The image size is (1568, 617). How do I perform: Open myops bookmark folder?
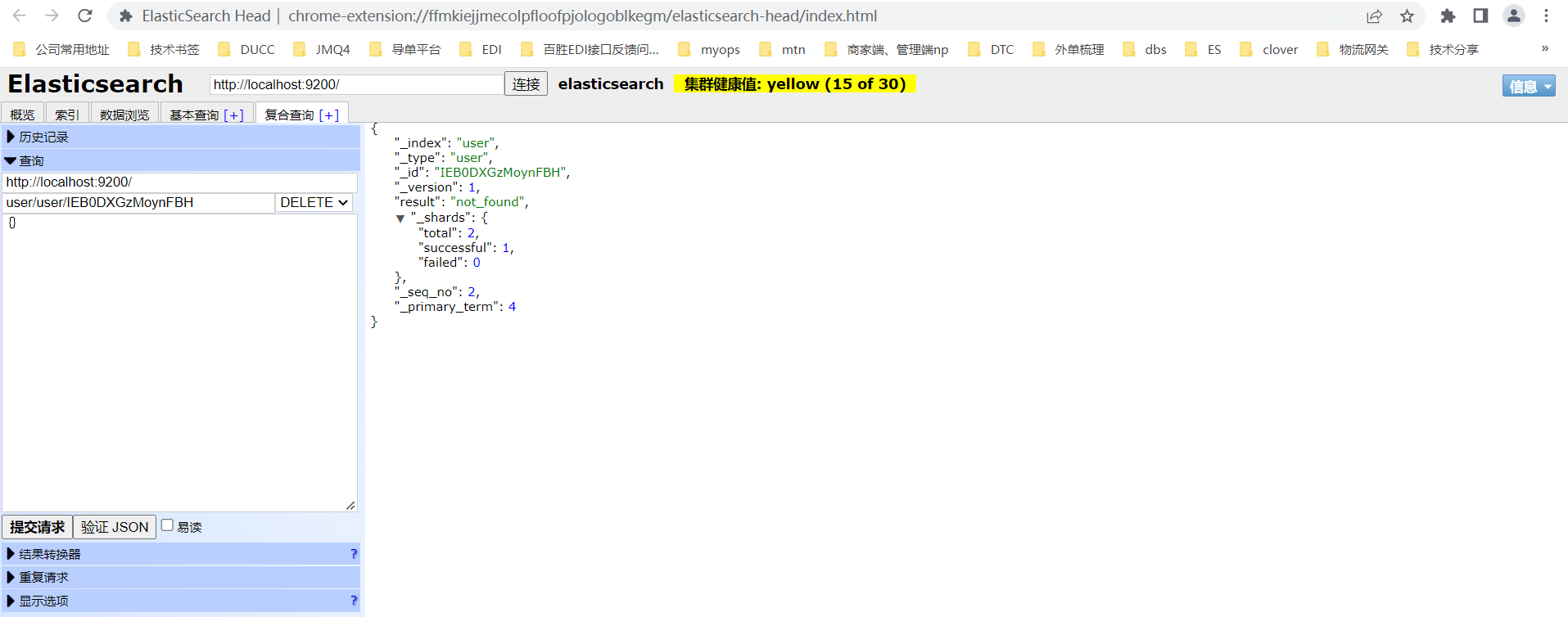tap(709, 50)
